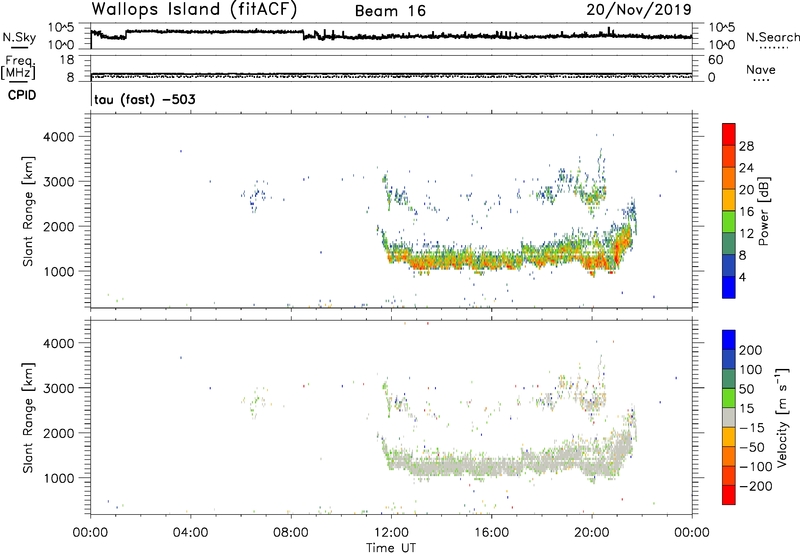Viewport: 800px width, 554px height.
Task: Click the '200' tick on Velocity scale
Action: click(x=751, y=350)
